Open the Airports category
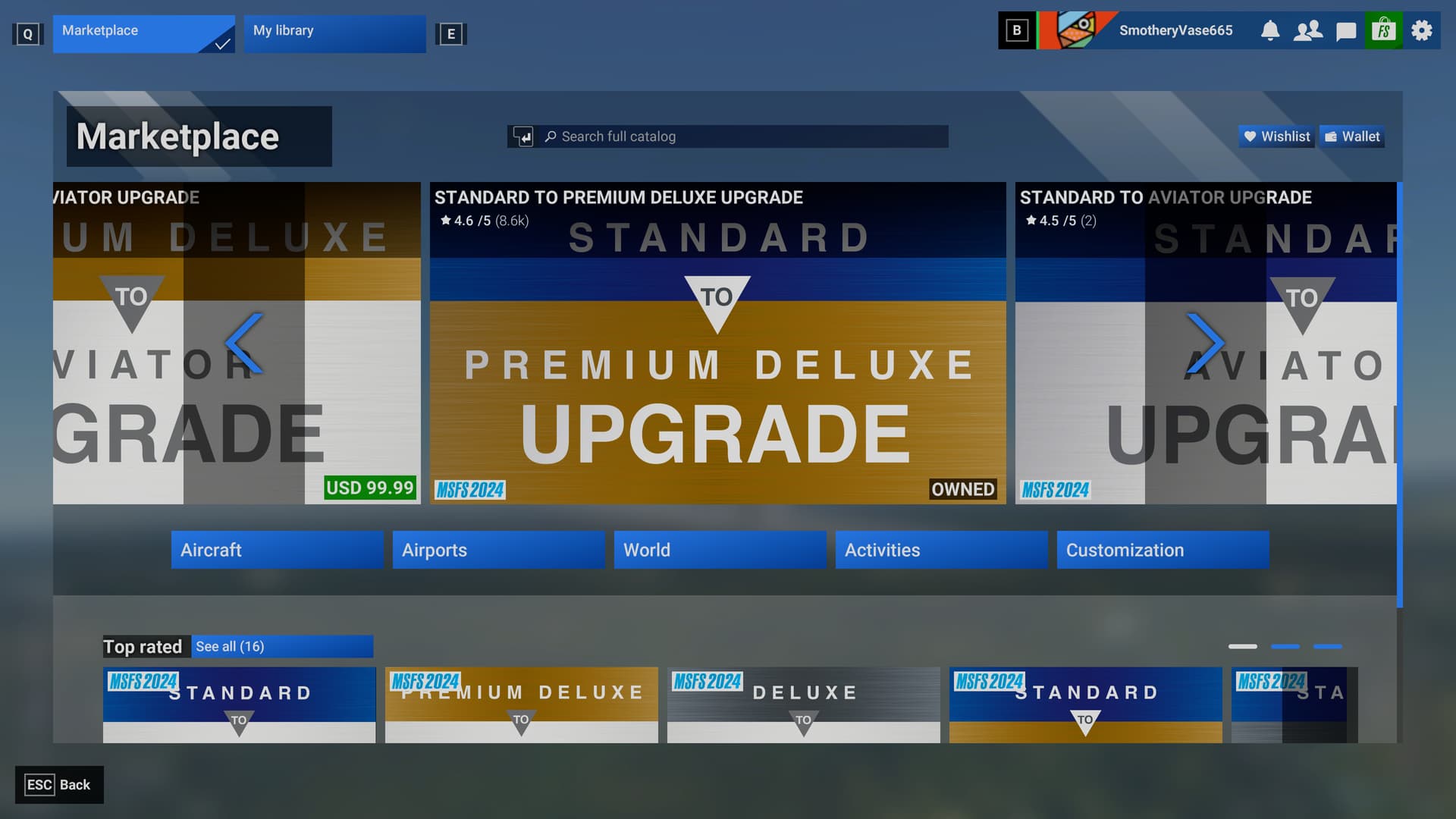Screen dimensions: 1456x819 [x=499, y=550]
